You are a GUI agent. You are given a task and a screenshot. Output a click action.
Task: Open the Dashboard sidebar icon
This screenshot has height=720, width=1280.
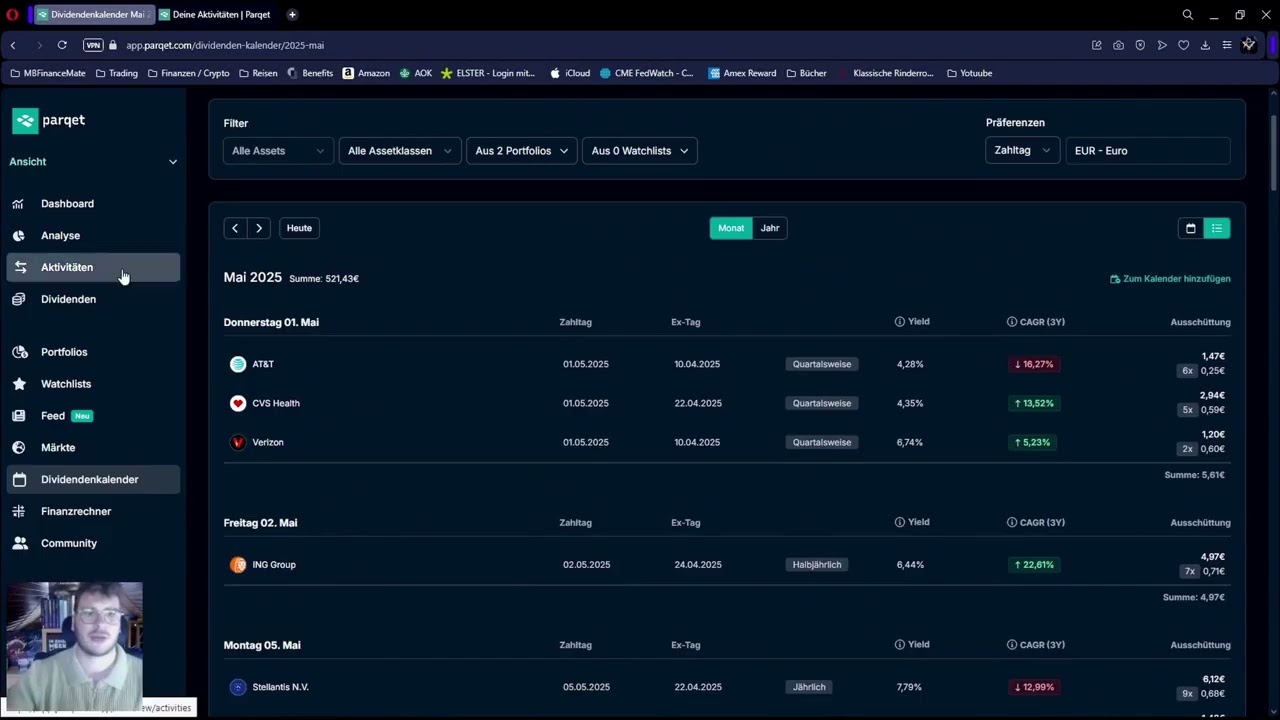click(18, 204)
